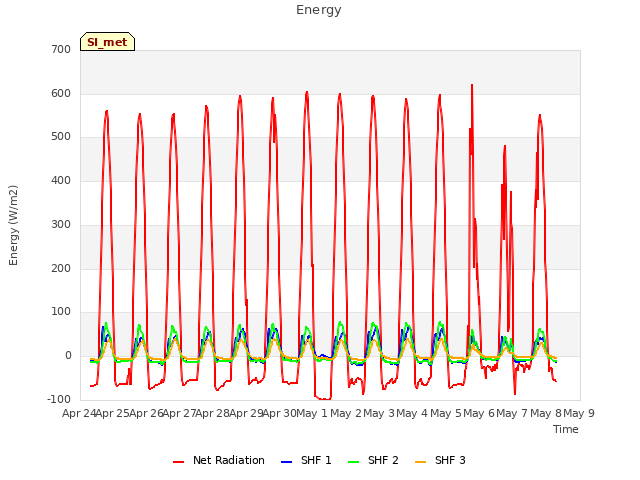This screenshot has height=480, width=640.
Task: Click the 600 y-axis tick label
Action: tap(61, 93)
